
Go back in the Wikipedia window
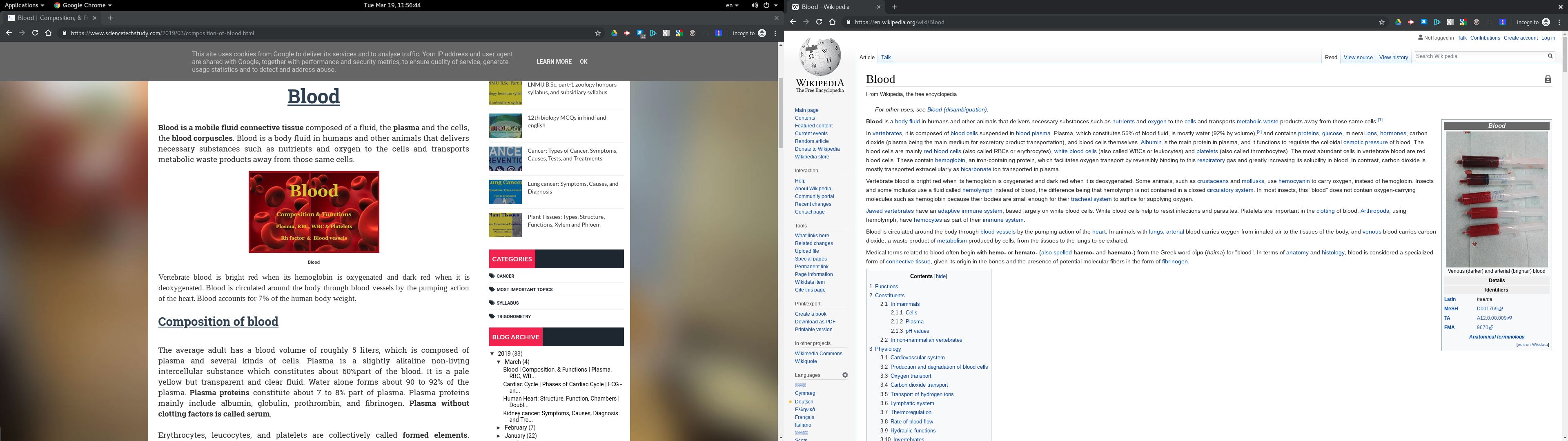(x=793, y=22)
